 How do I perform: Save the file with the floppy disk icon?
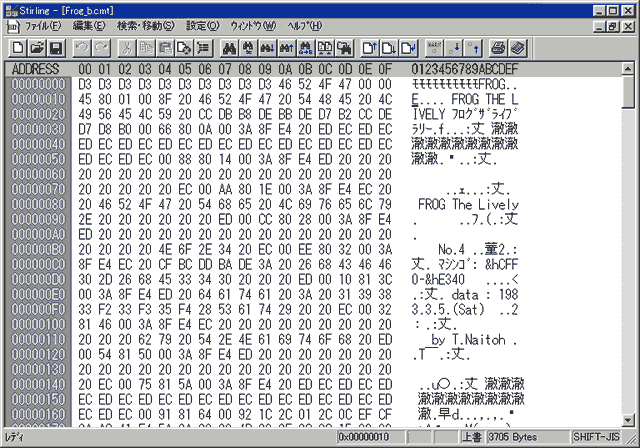coord(55,48)
